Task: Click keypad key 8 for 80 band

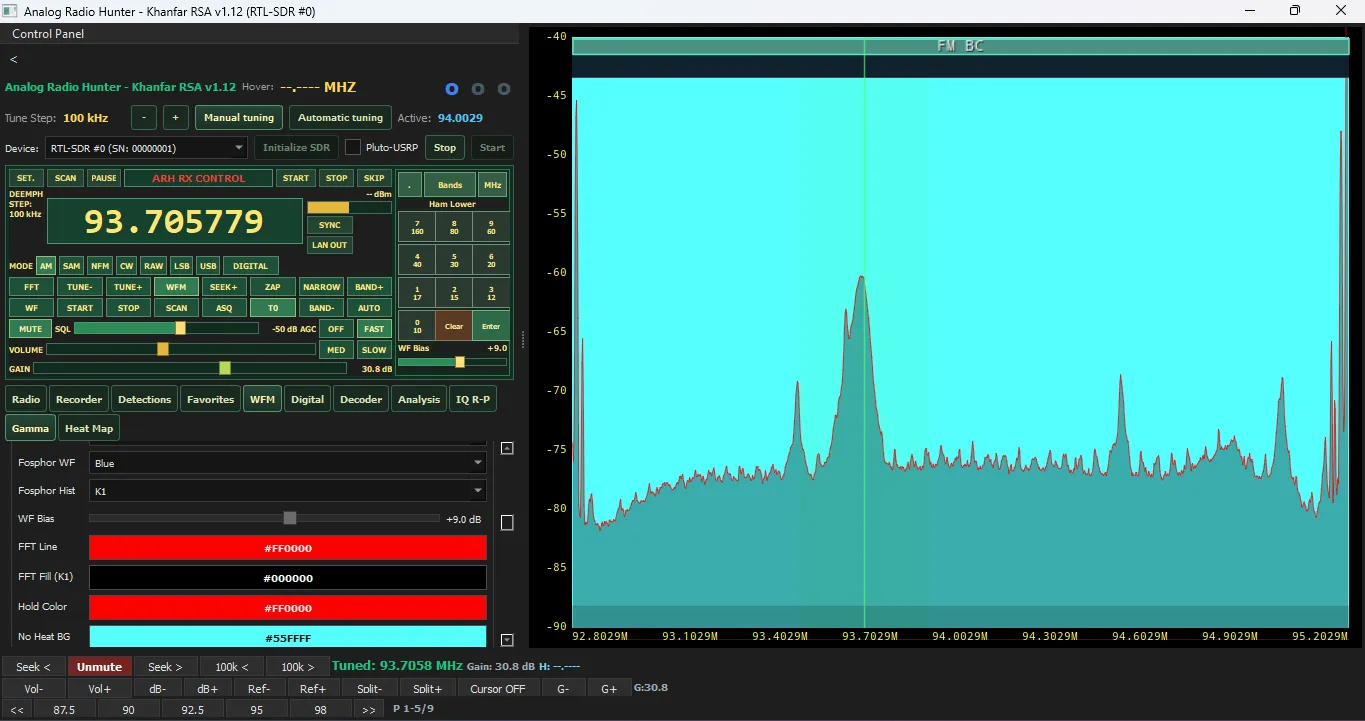Action: point(454,227)
